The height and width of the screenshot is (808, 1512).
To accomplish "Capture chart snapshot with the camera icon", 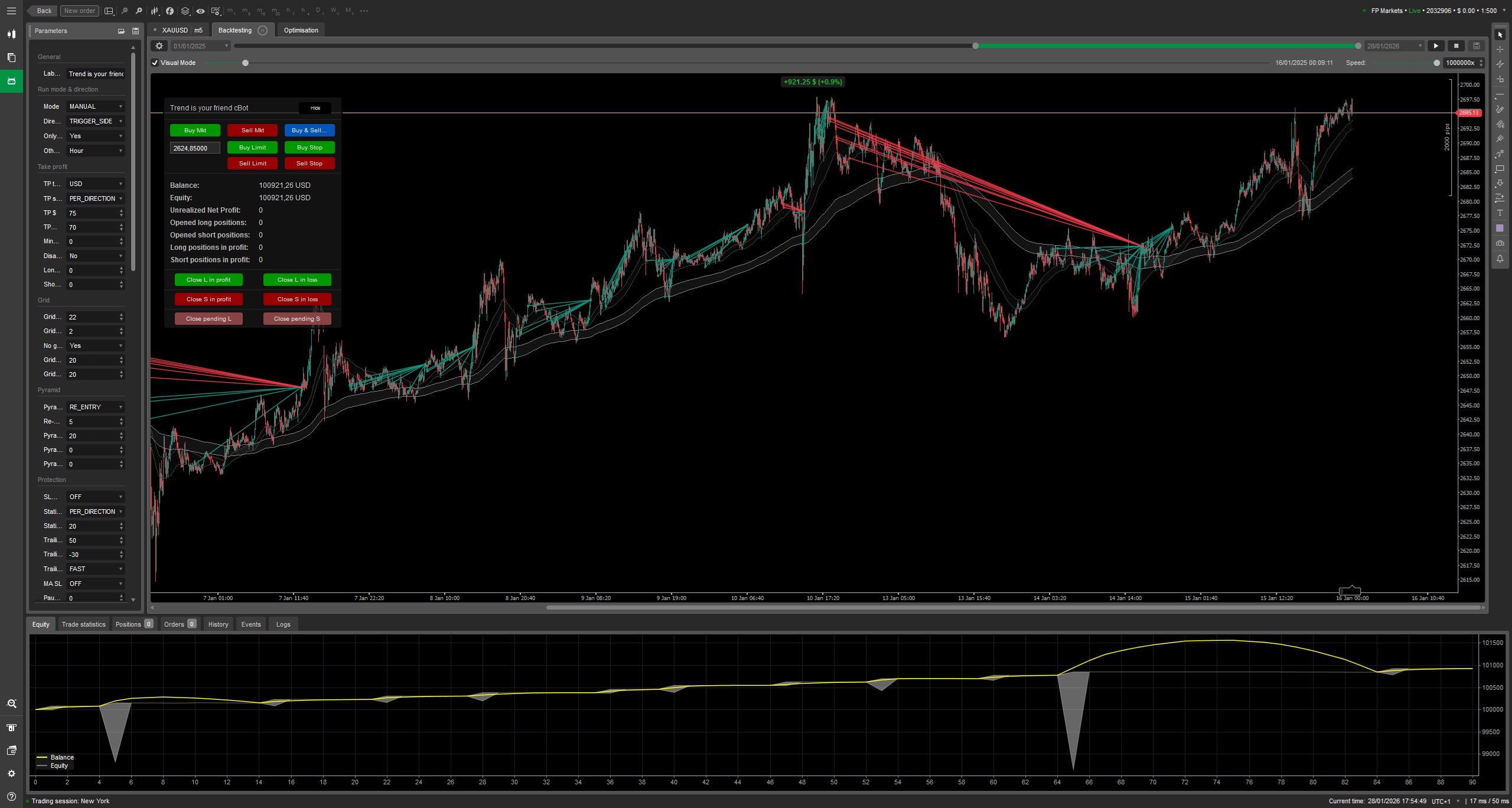I will click(x=1500, y=243).
